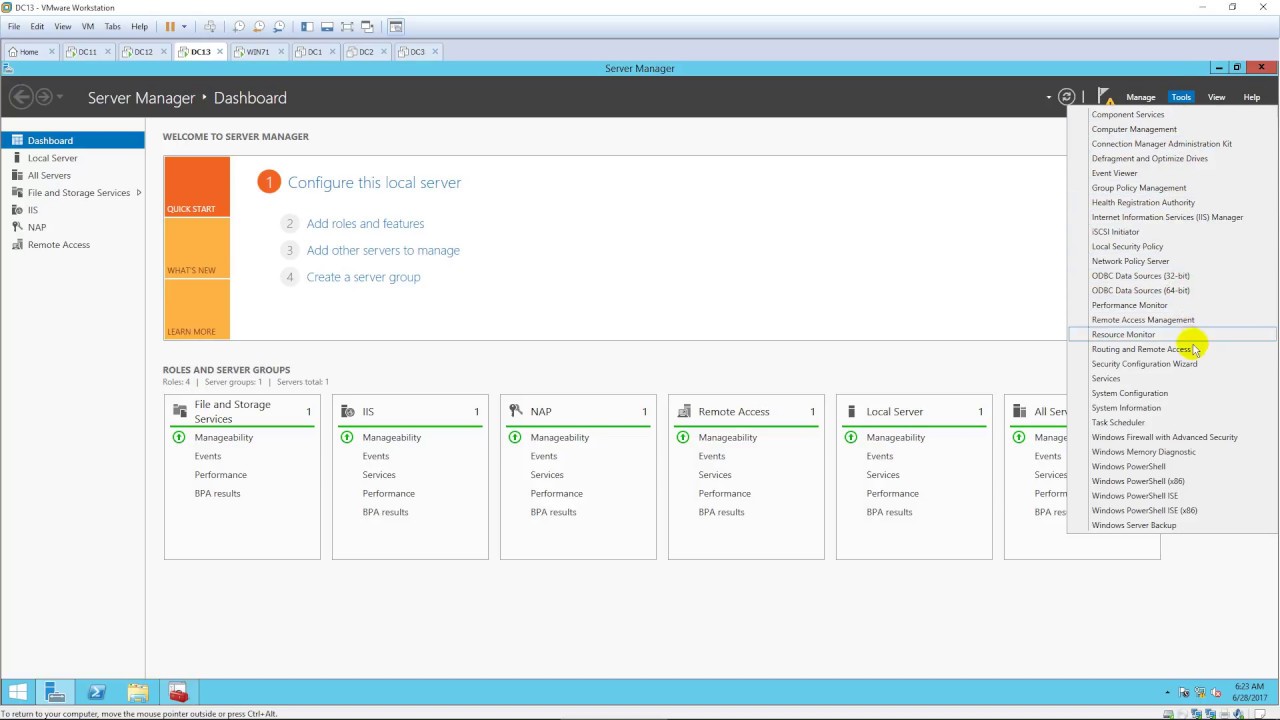Image resolution: width=1280 pixels, height=720 pixels.
Task: Click the Manageability status icon under Remote Access
Action: (683, 437)
